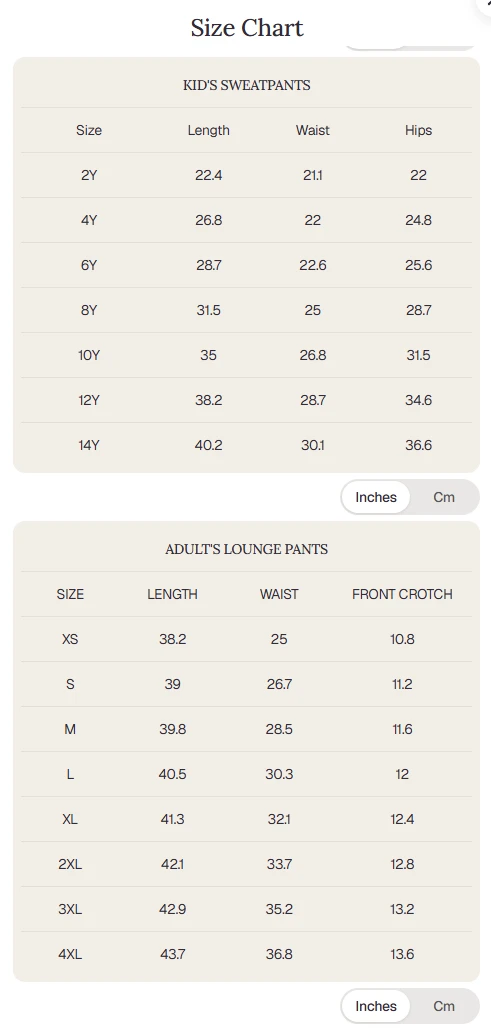
Task: Select Inches below the Kid's Sweatpants table
Action: point(376,497)
